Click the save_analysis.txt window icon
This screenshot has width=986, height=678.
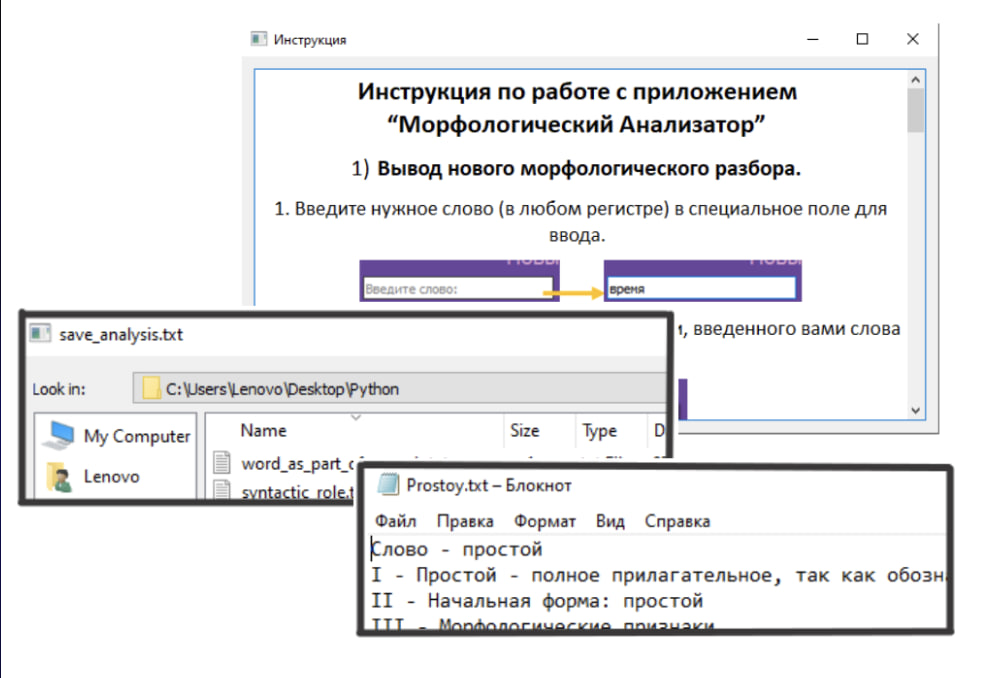click(x=40, y=334)
